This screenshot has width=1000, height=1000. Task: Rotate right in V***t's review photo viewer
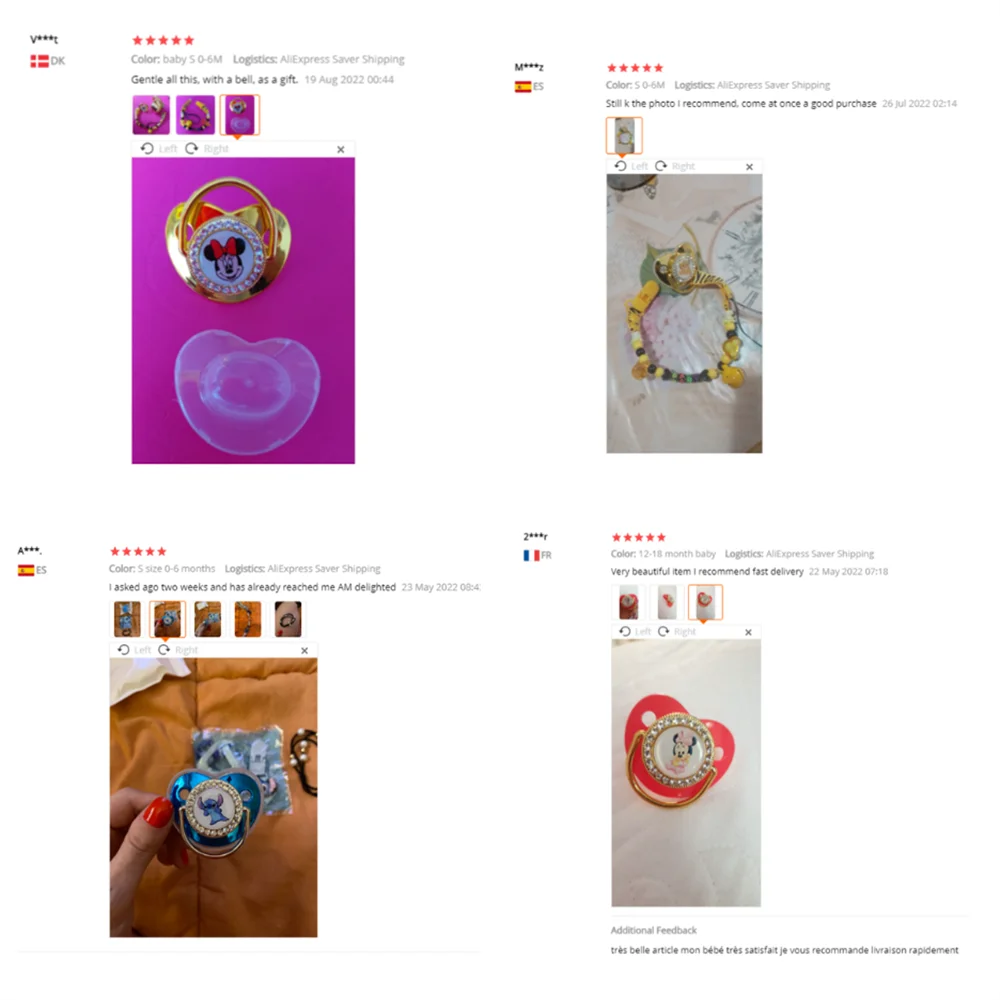pyautogui.click(x=207, y=149)
